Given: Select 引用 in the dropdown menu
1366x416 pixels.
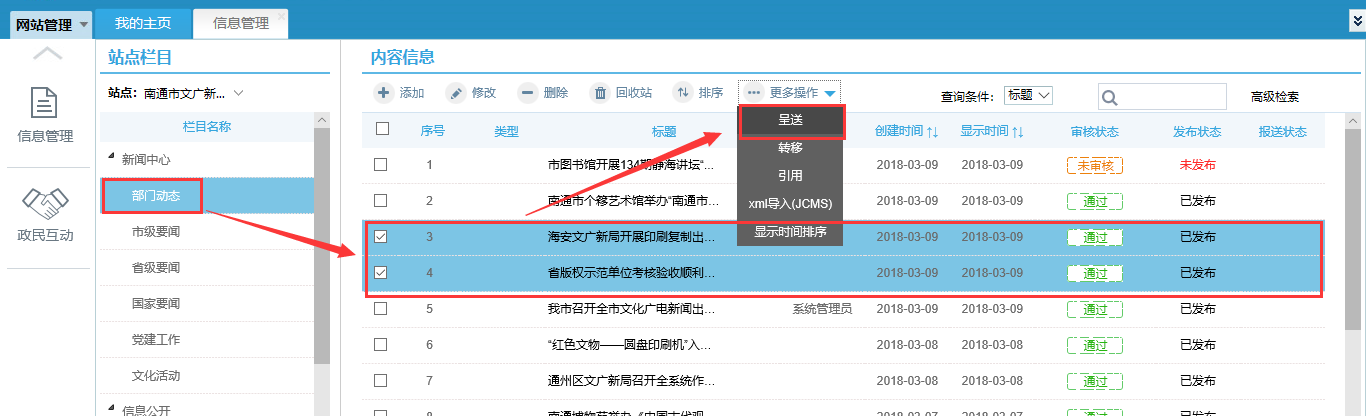Looking at the screenshot, I should point(791,175).
